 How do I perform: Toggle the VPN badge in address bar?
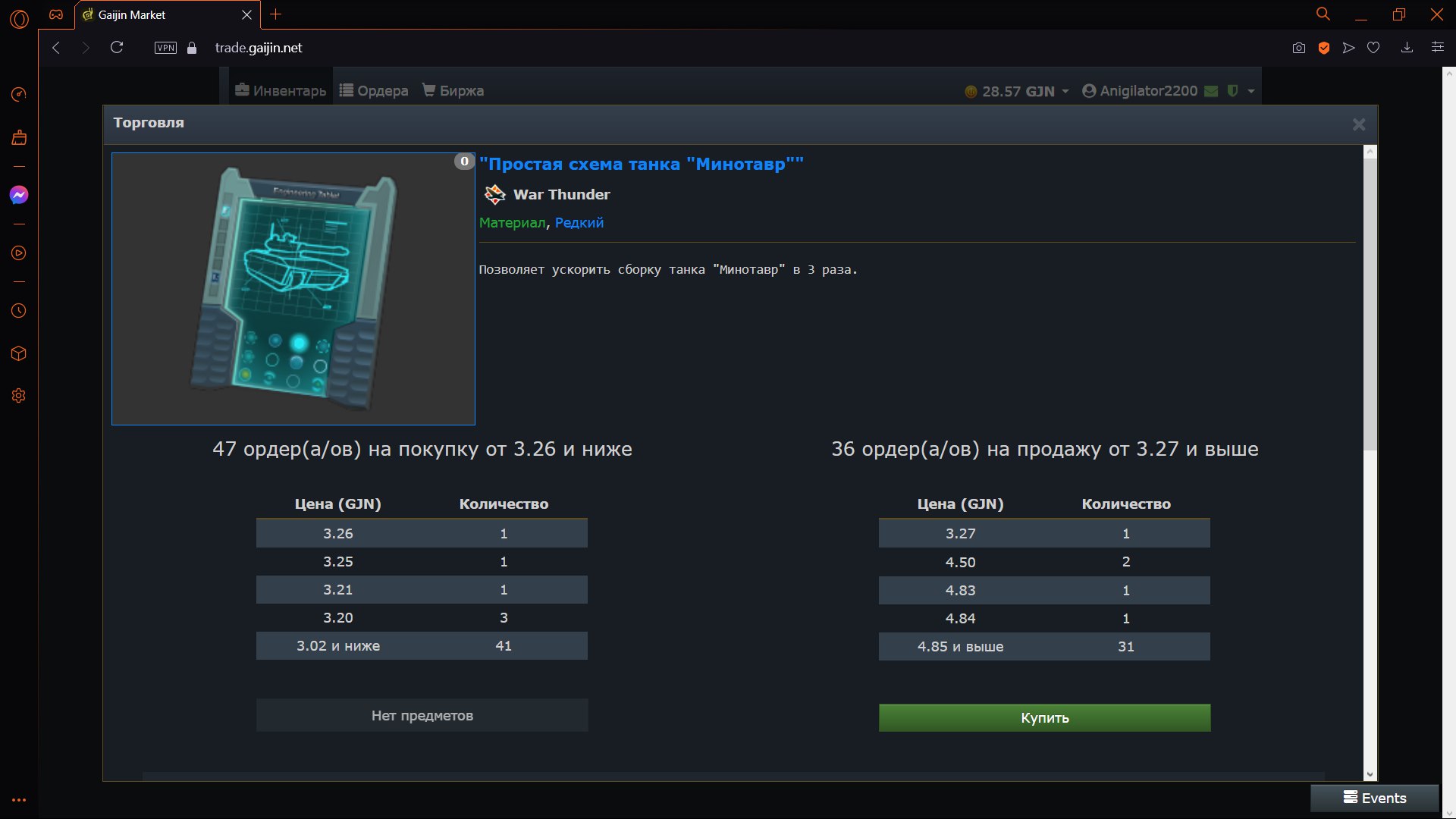[165, 48]
